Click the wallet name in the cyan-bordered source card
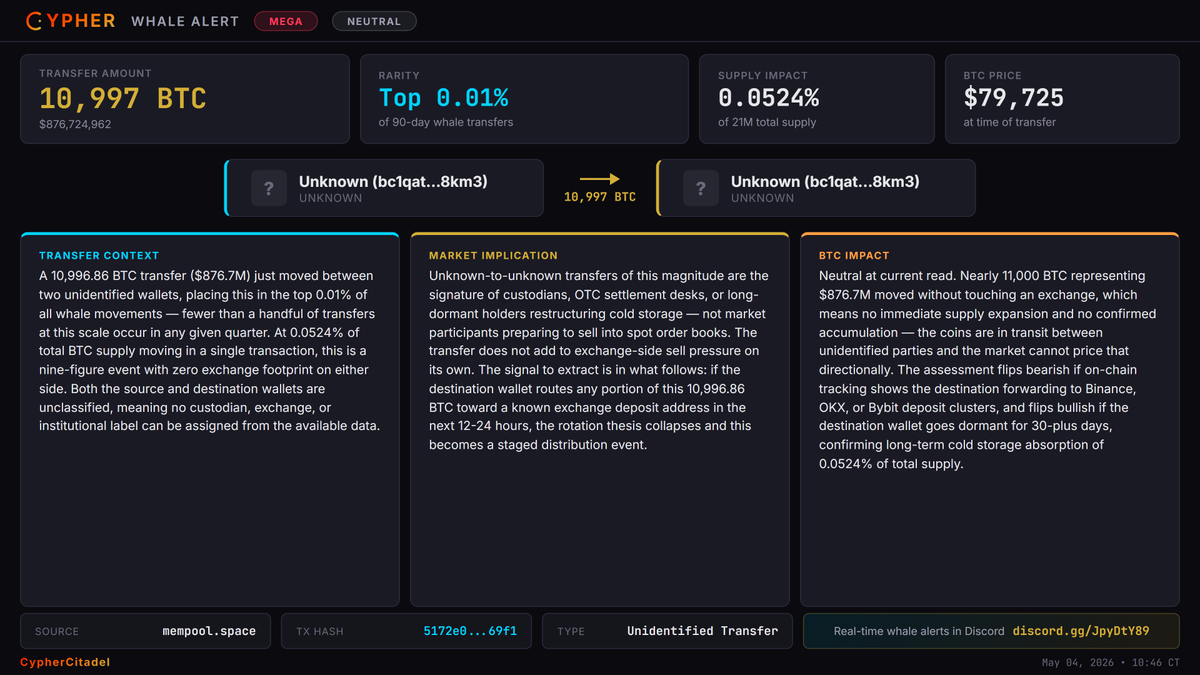This screenshot has height=675, width=1200. pyautogui.click(x=393, y=182)
